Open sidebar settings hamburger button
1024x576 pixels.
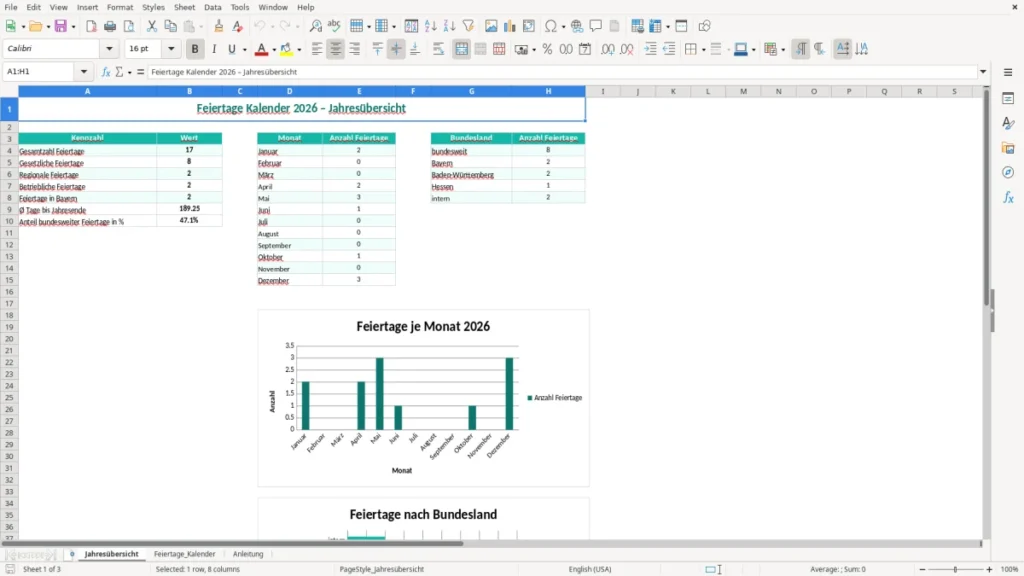pyautogui.click(x=1008, y=72)
